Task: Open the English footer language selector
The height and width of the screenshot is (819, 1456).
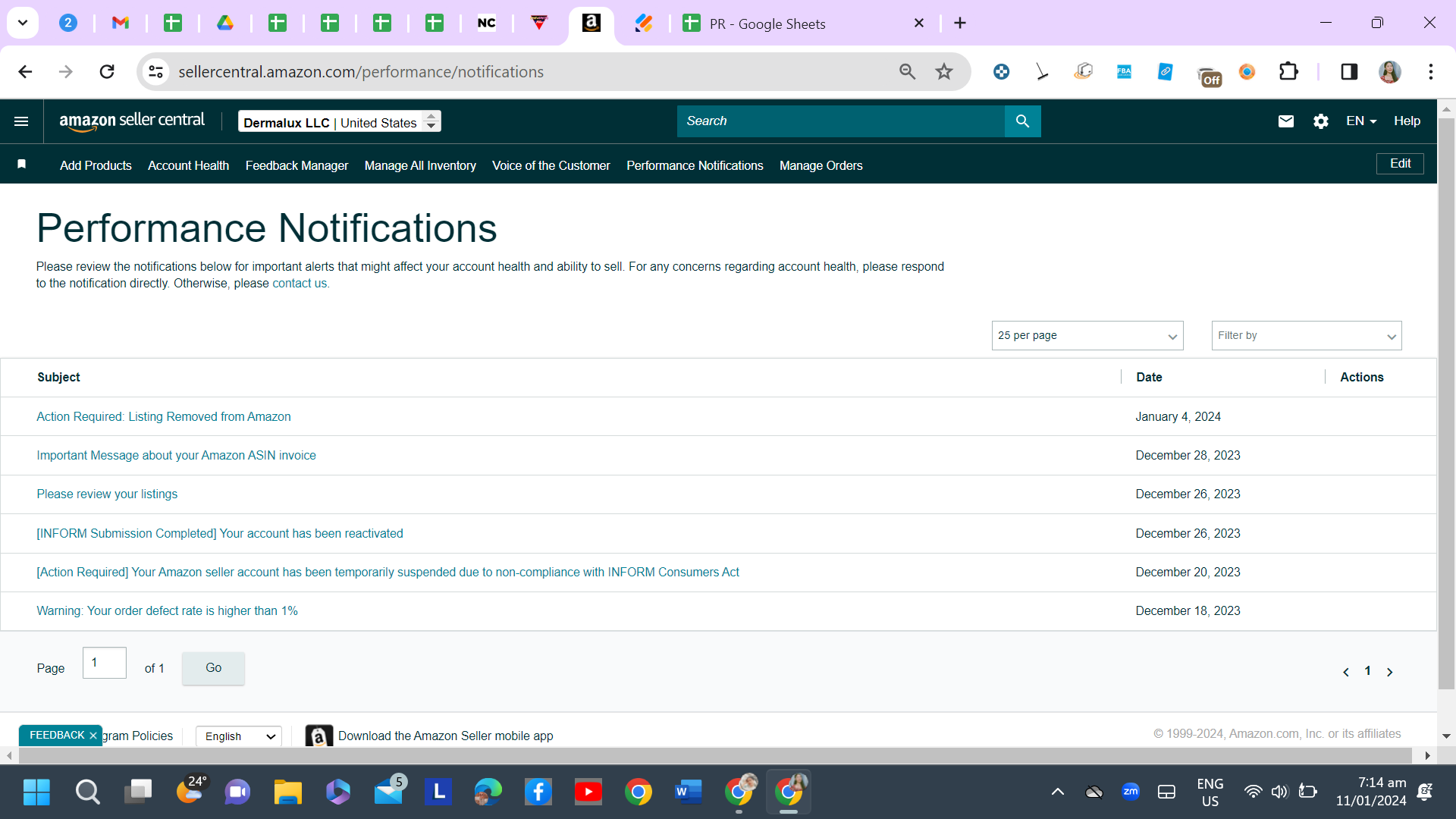Action: pos(239,736)
